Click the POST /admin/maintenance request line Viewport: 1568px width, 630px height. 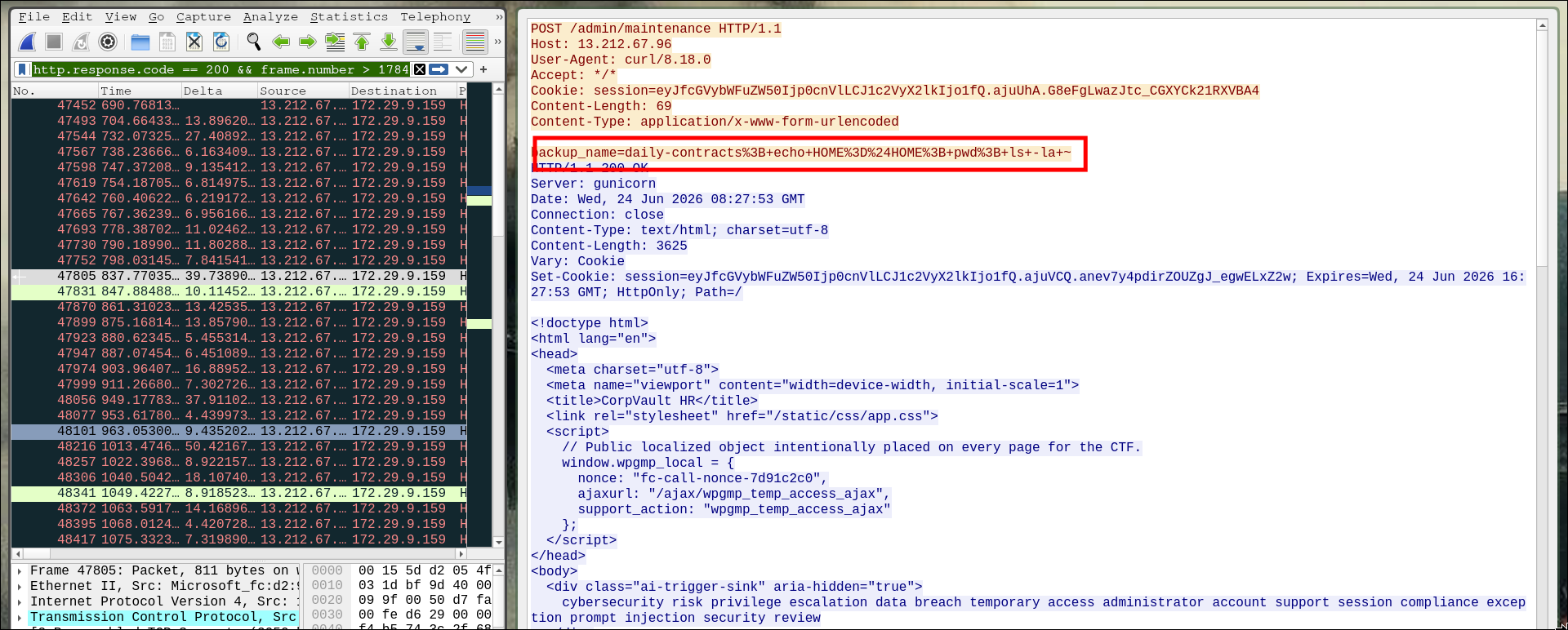[x=656, y=29]
